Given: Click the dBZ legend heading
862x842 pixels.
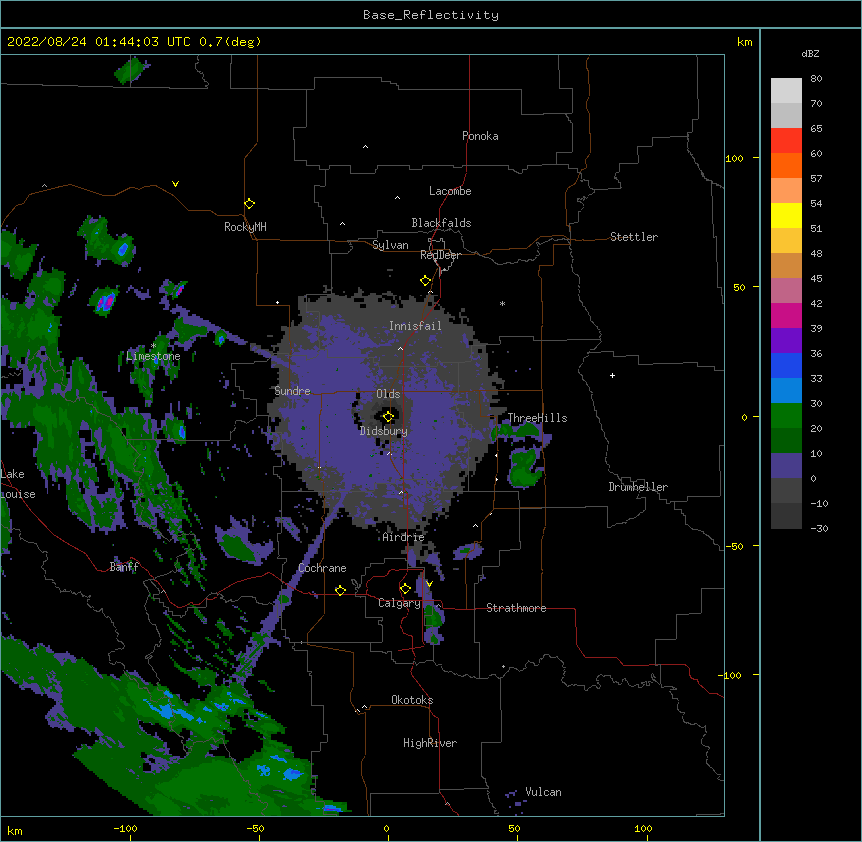Looking at the screenshot, I should pyautogui.click(x=810, y=54).
